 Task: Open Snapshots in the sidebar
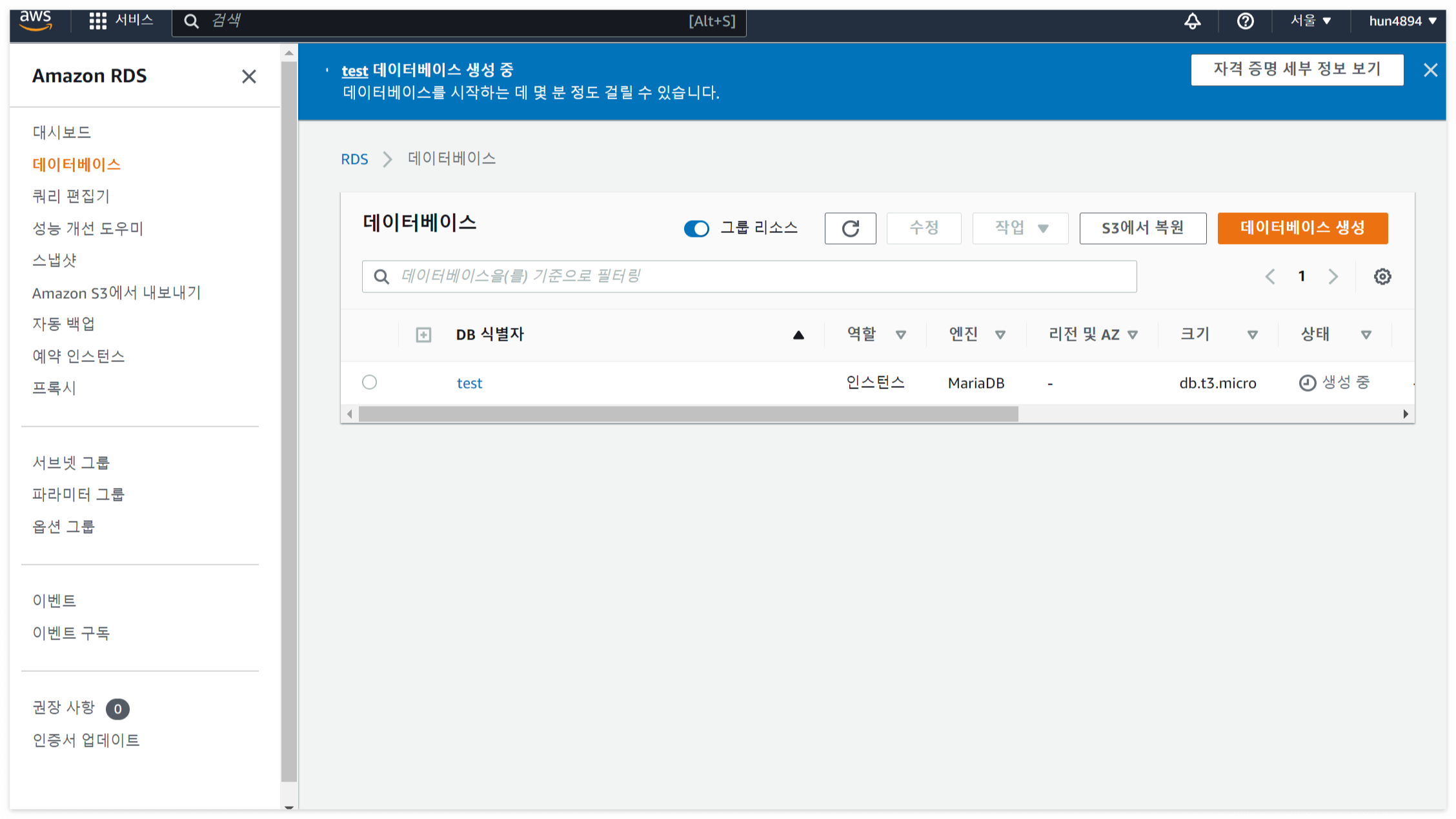point(55,260)
